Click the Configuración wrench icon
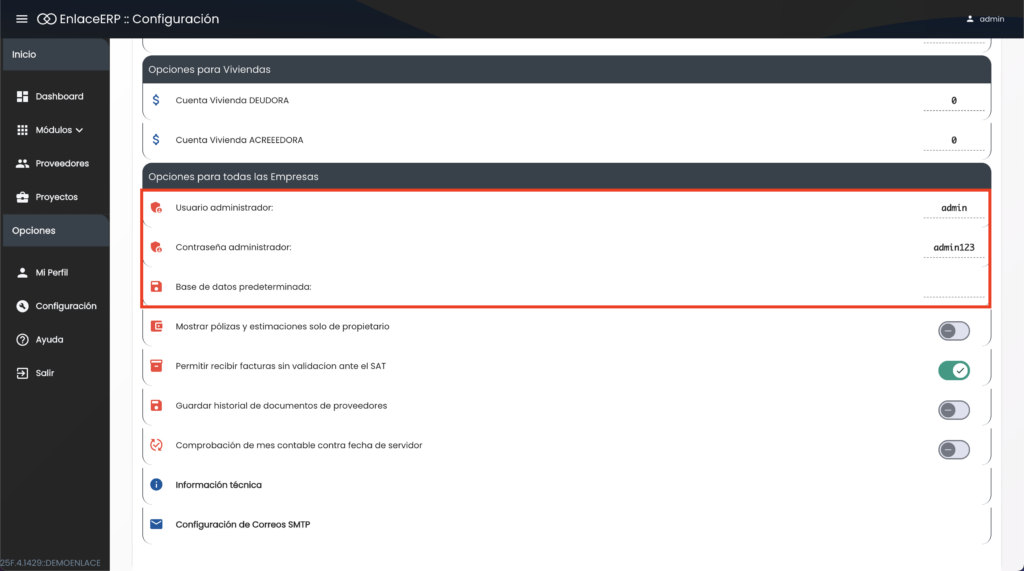Viewport: 1024px width, 571px height. 22,306
